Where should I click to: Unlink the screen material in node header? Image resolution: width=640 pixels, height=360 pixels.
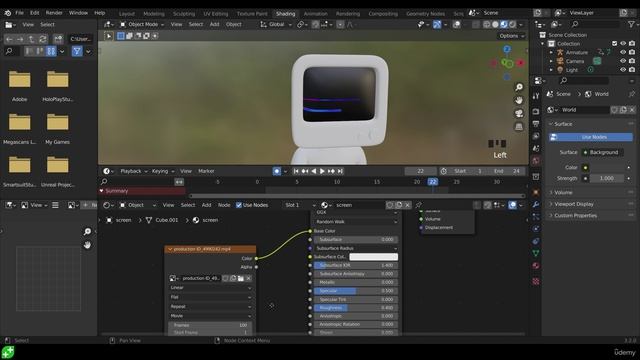[407, 205]
